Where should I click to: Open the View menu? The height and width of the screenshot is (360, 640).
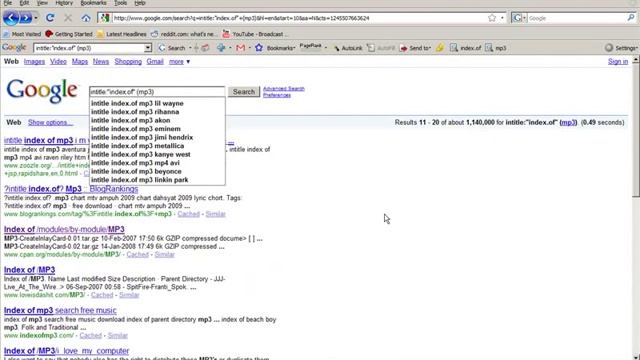pos(42,3)
